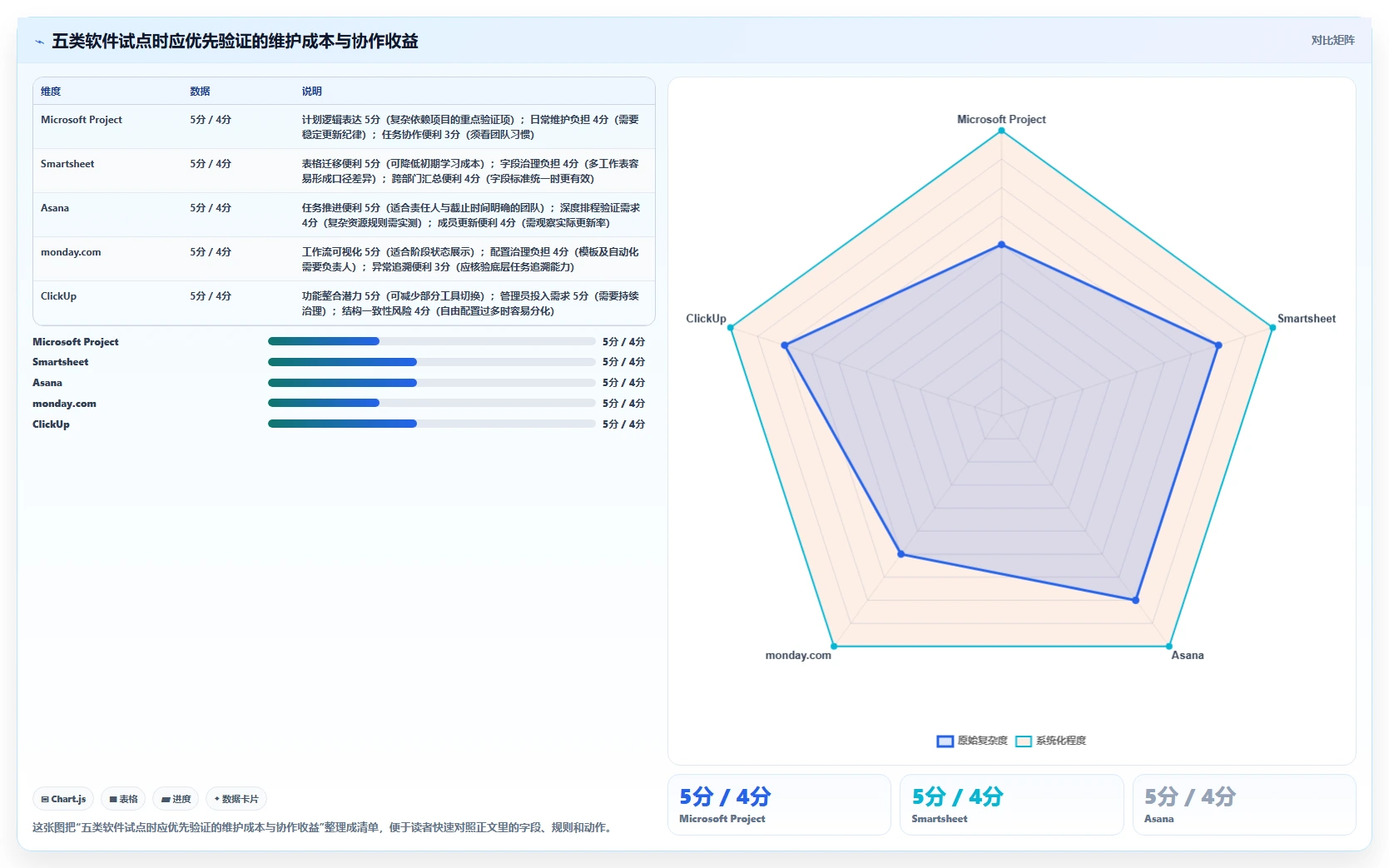Click the Asana axis label on the radar chart

click(x=1188, y=655)
